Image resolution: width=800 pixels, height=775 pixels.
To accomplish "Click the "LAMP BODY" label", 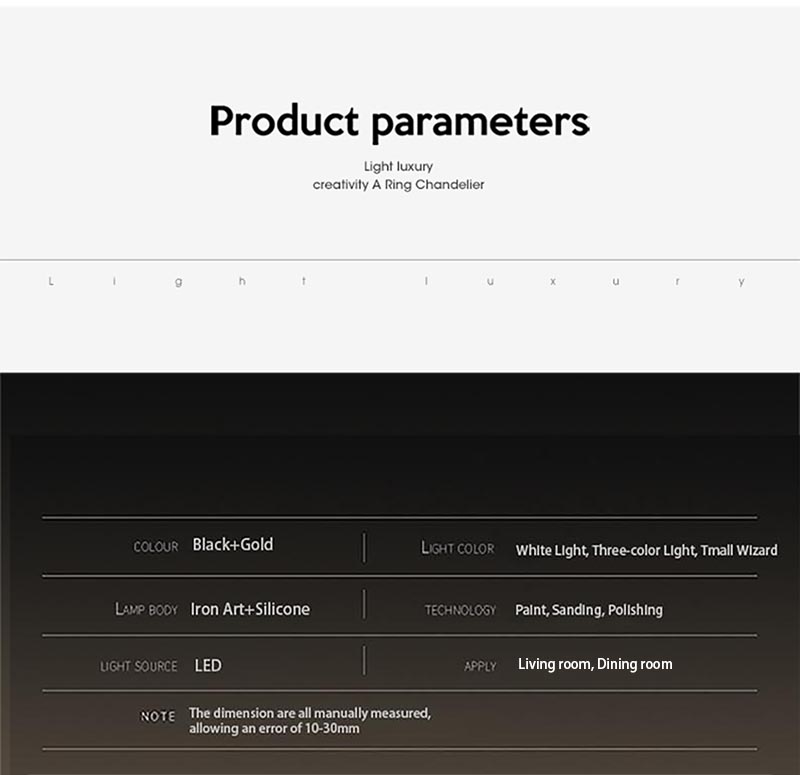I will 146,609.
